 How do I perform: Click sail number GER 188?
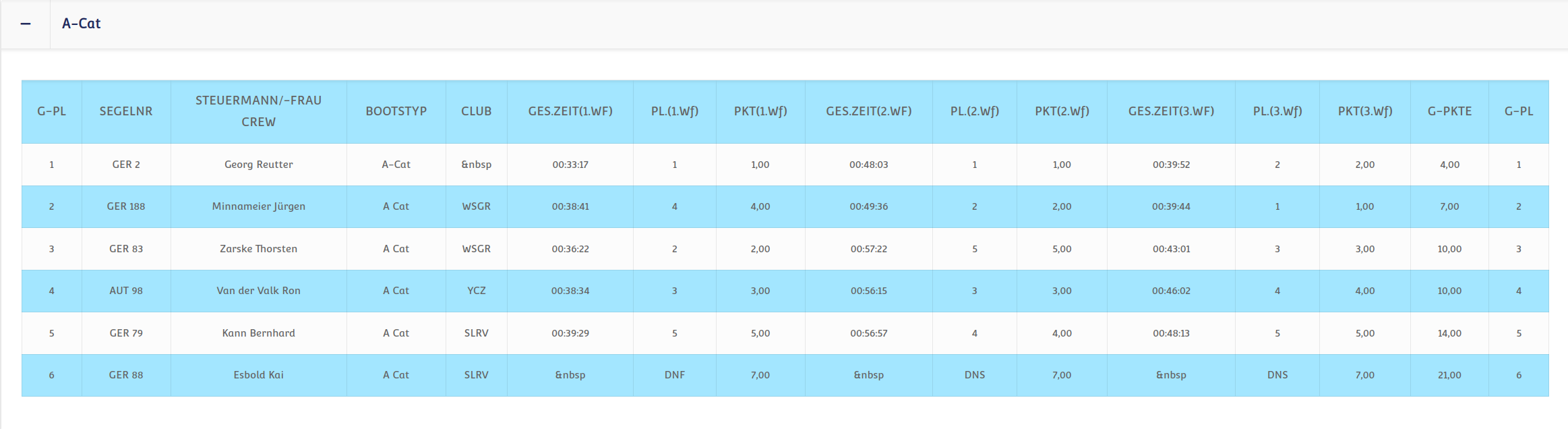tap(126, 206)
